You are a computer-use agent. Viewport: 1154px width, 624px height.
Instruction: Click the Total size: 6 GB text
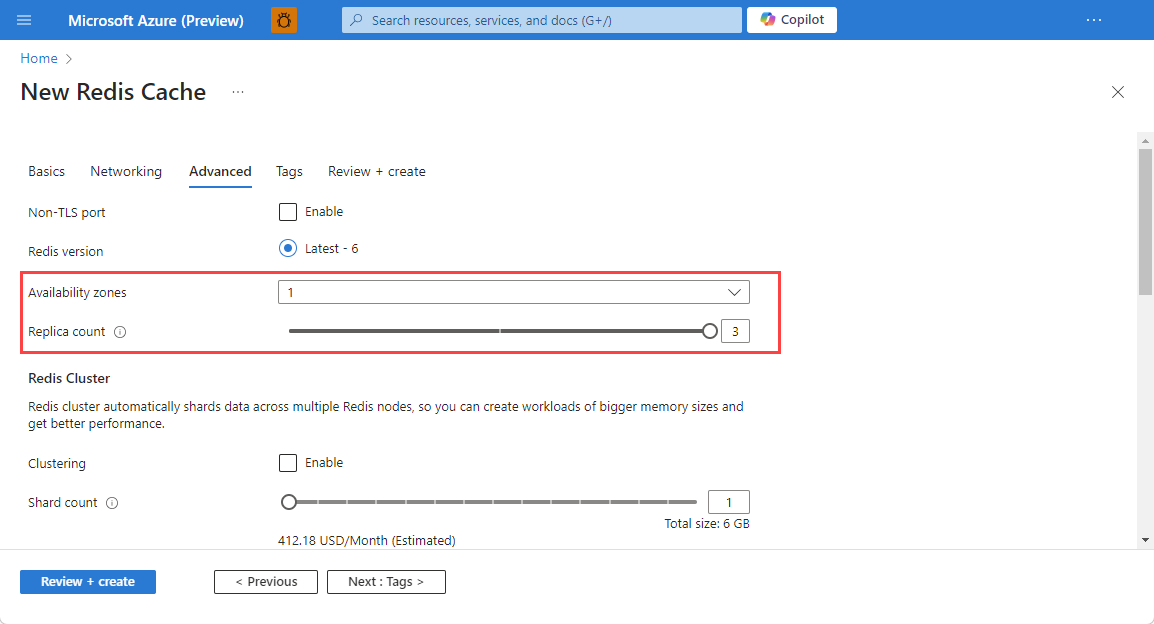(707, 524)
